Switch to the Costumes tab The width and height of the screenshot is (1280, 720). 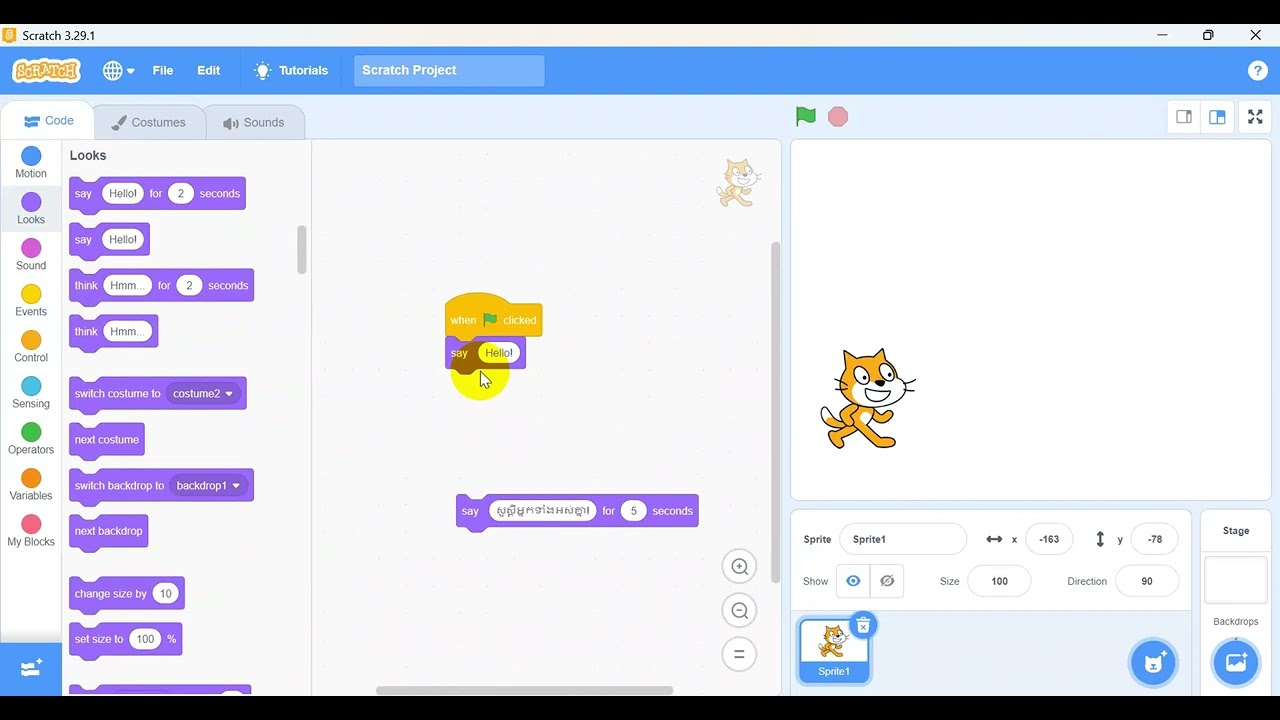pos(148,122)
